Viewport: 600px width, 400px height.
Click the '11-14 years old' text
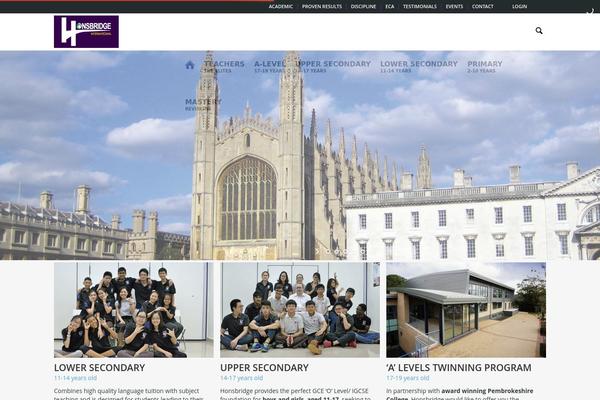pyautogui.click(x=75, y=378)
